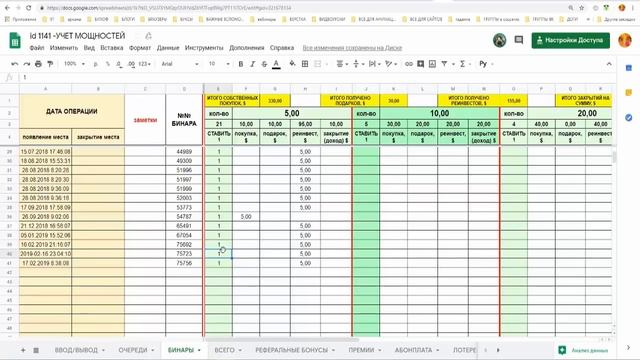Open the Дополнения menu

click(247, 48)
